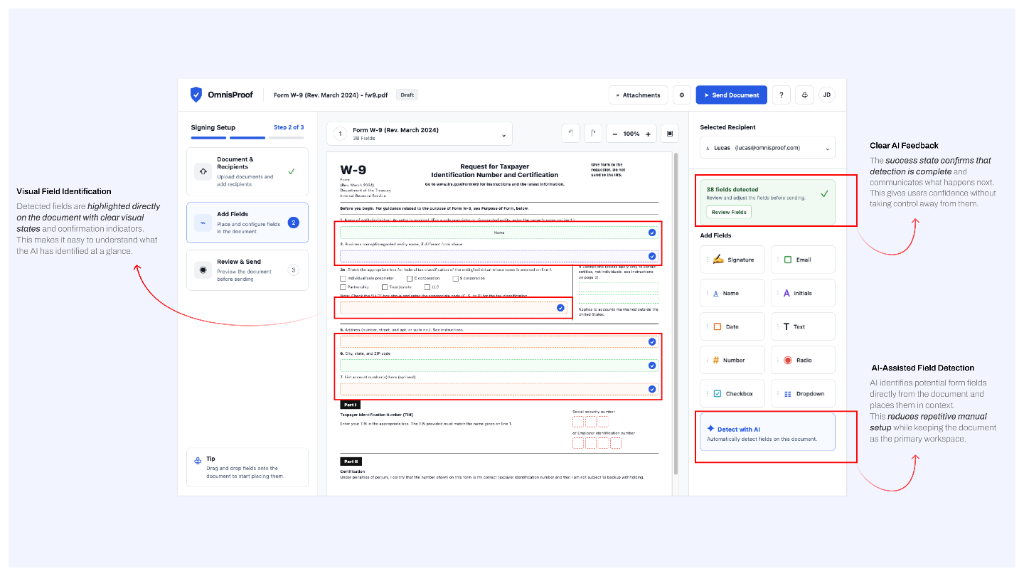
Task: Add a Checkbox field from Add Fields
Action: tap(733, 394)
